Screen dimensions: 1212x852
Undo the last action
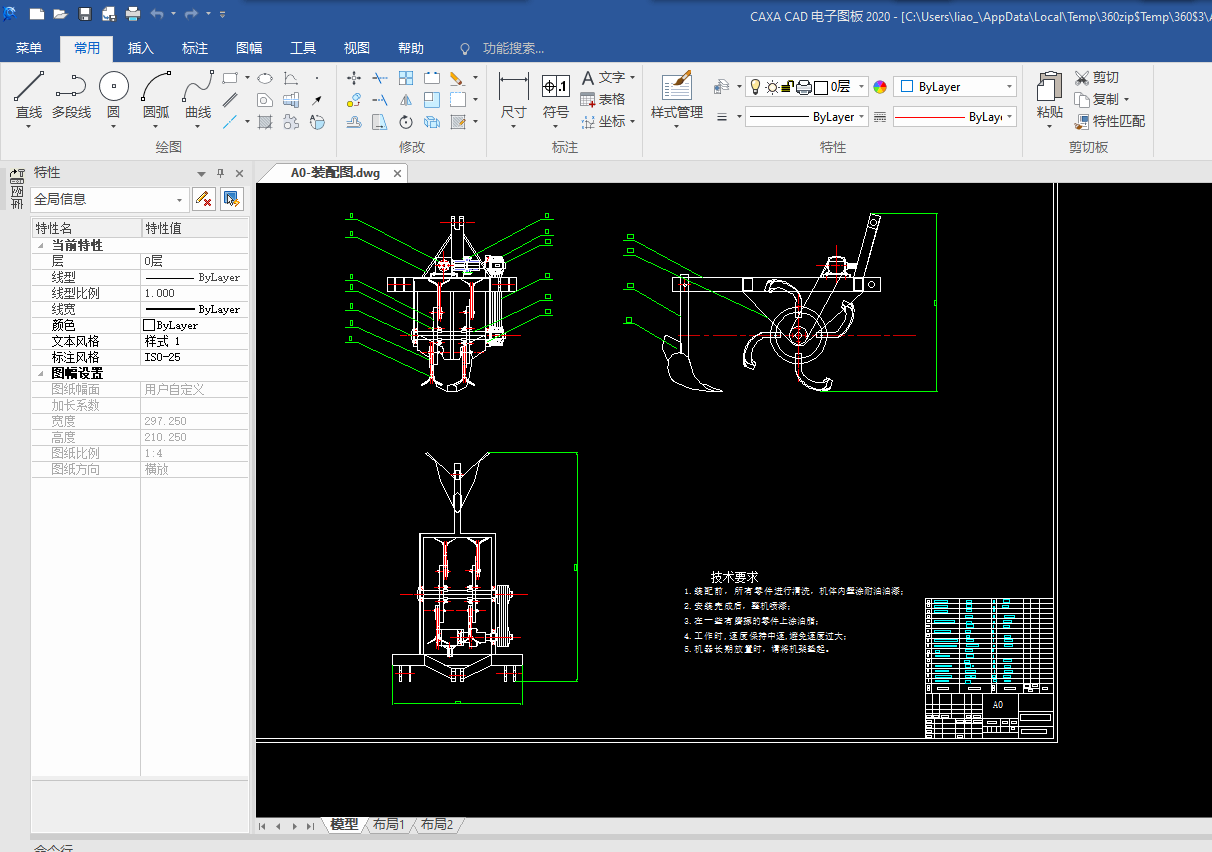click(x=157, y=14)
